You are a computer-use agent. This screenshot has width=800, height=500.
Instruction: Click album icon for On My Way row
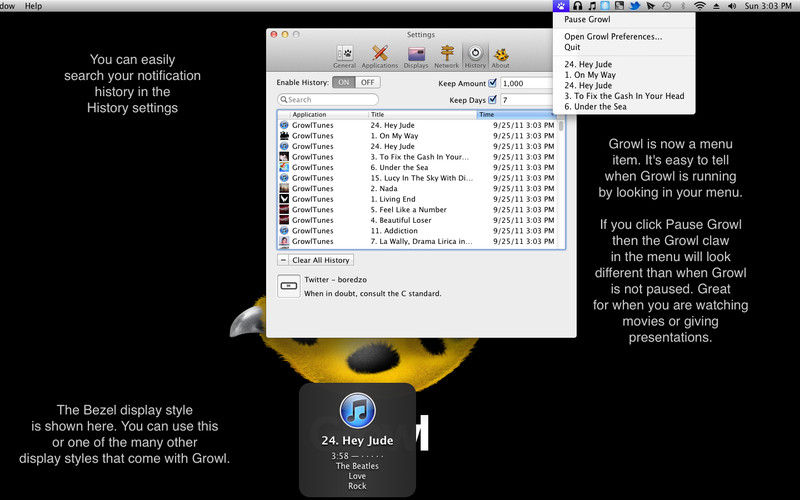284,136
